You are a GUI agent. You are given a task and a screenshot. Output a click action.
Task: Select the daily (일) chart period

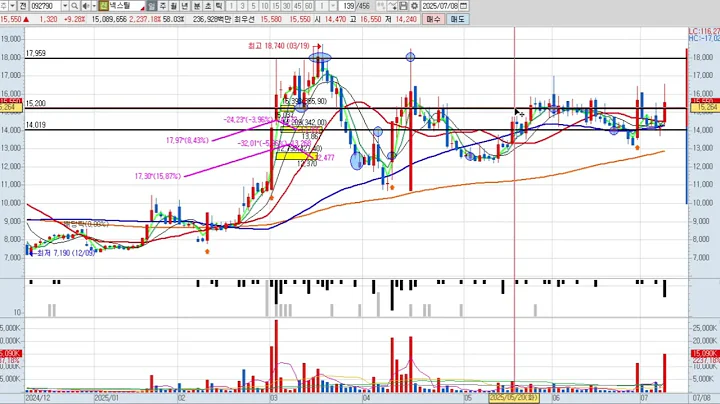pos(152,6)
